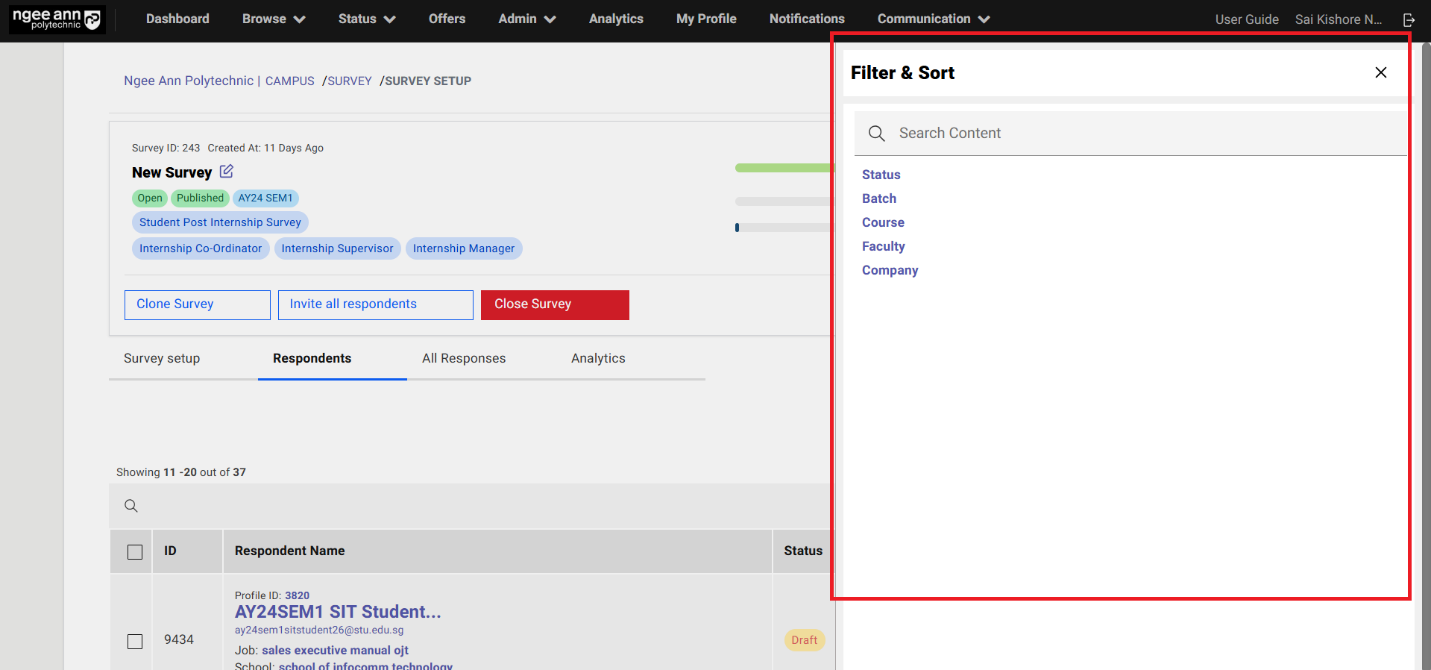Click the green survey progress bar
The width and height of the screenshot is (1431, 670).
click(x=783, y=167)
